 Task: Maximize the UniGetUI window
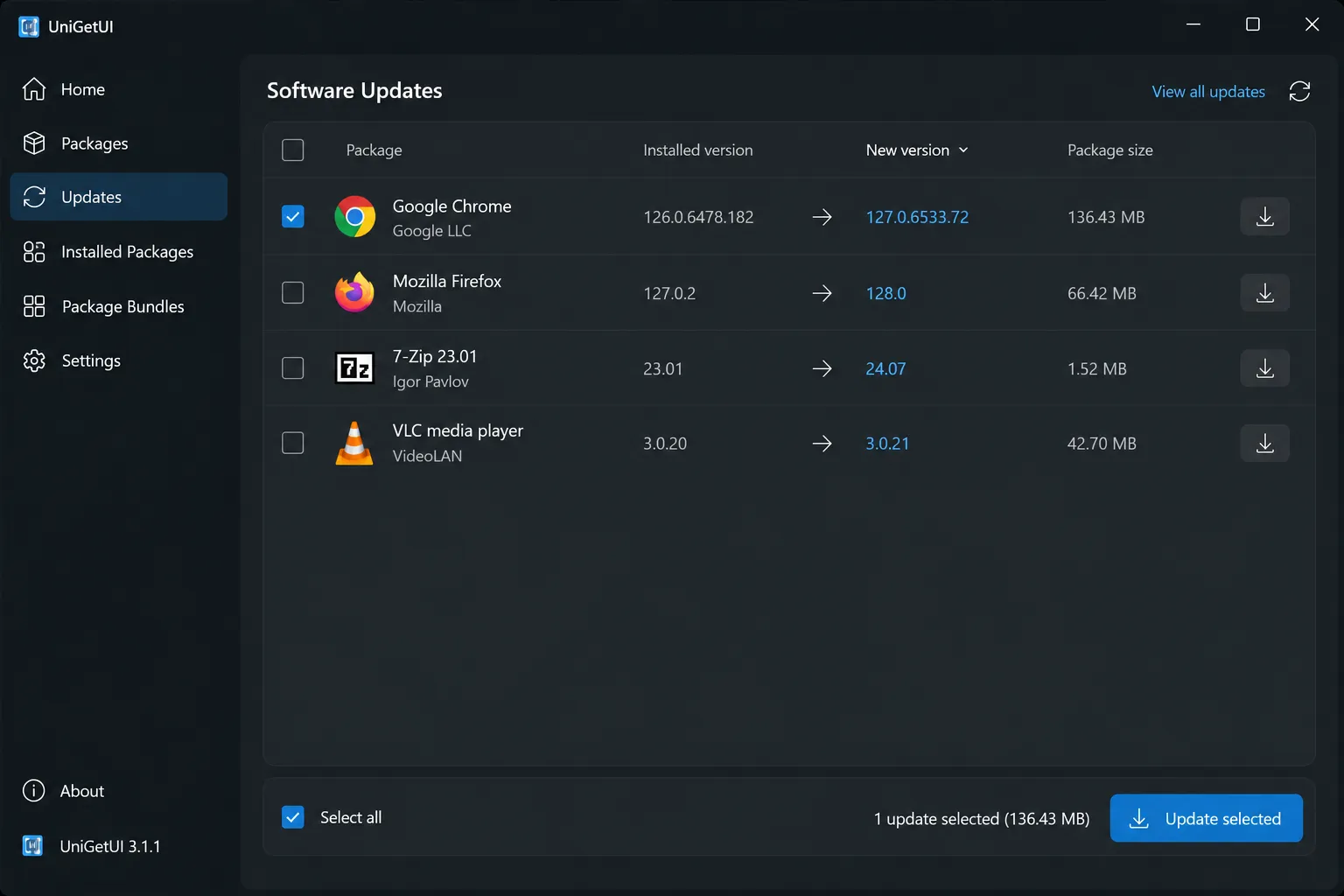1253,24
